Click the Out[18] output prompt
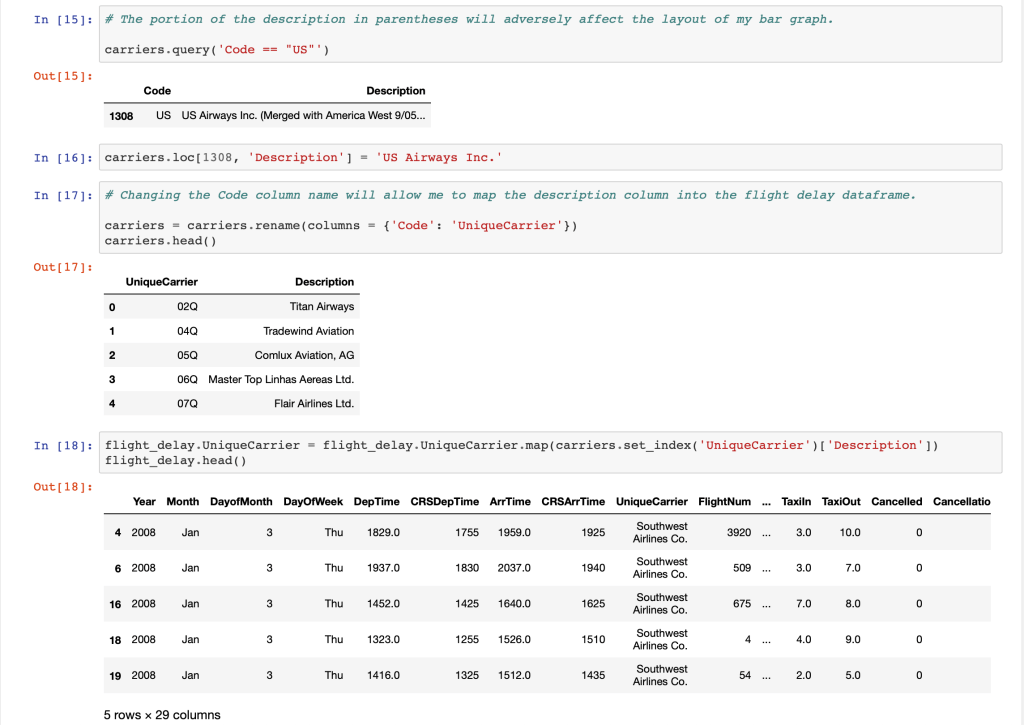 [64, 487]
